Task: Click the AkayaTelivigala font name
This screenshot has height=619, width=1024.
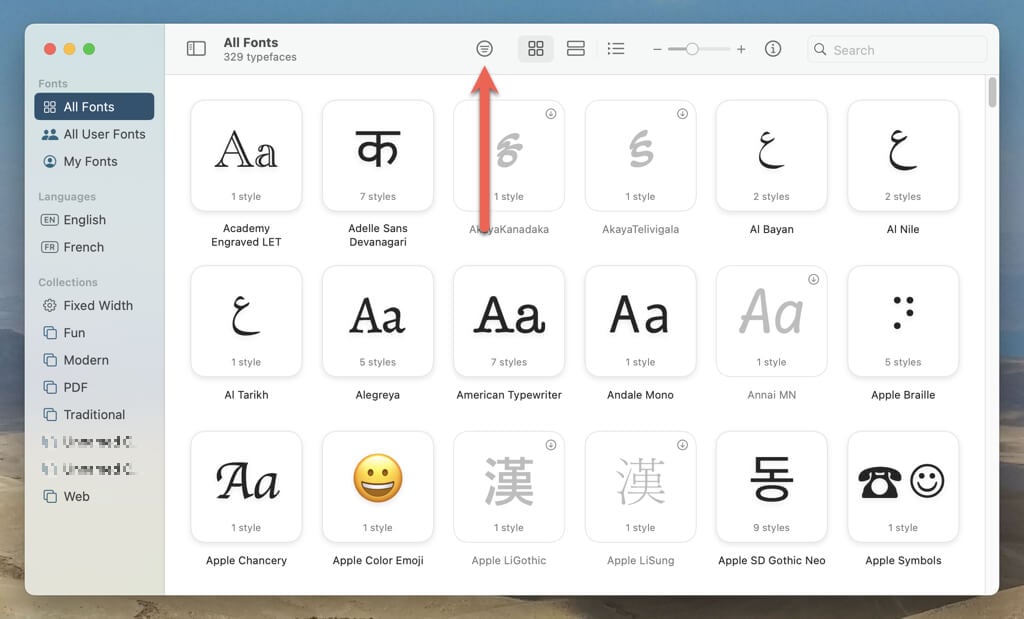Action: pos(640,229)
